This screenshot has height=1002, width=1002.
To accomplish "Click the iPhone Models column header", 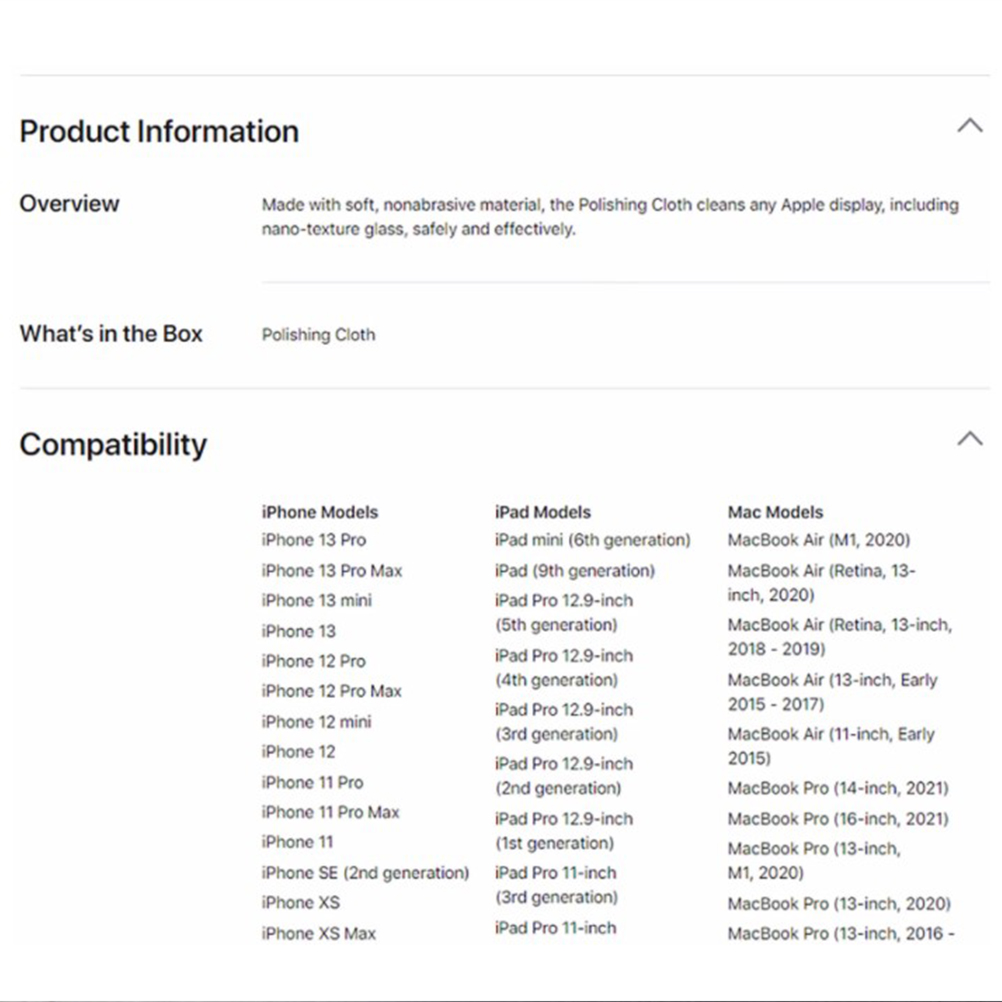I will click(320, 512).
